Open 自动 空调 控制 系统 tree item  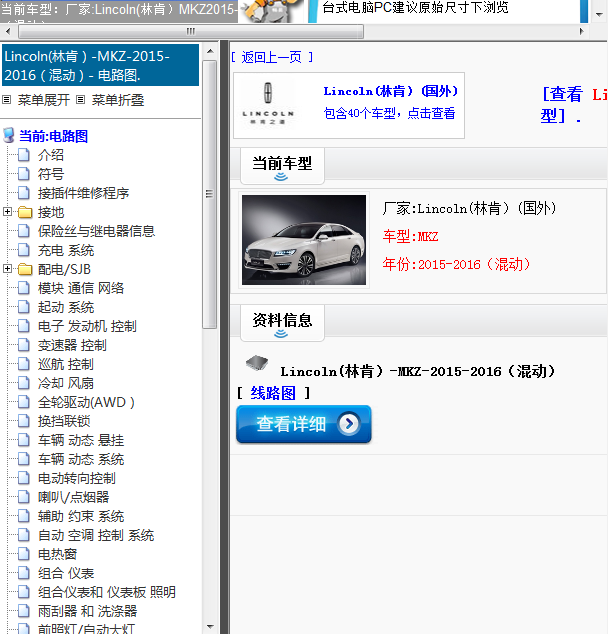point(96,535)
